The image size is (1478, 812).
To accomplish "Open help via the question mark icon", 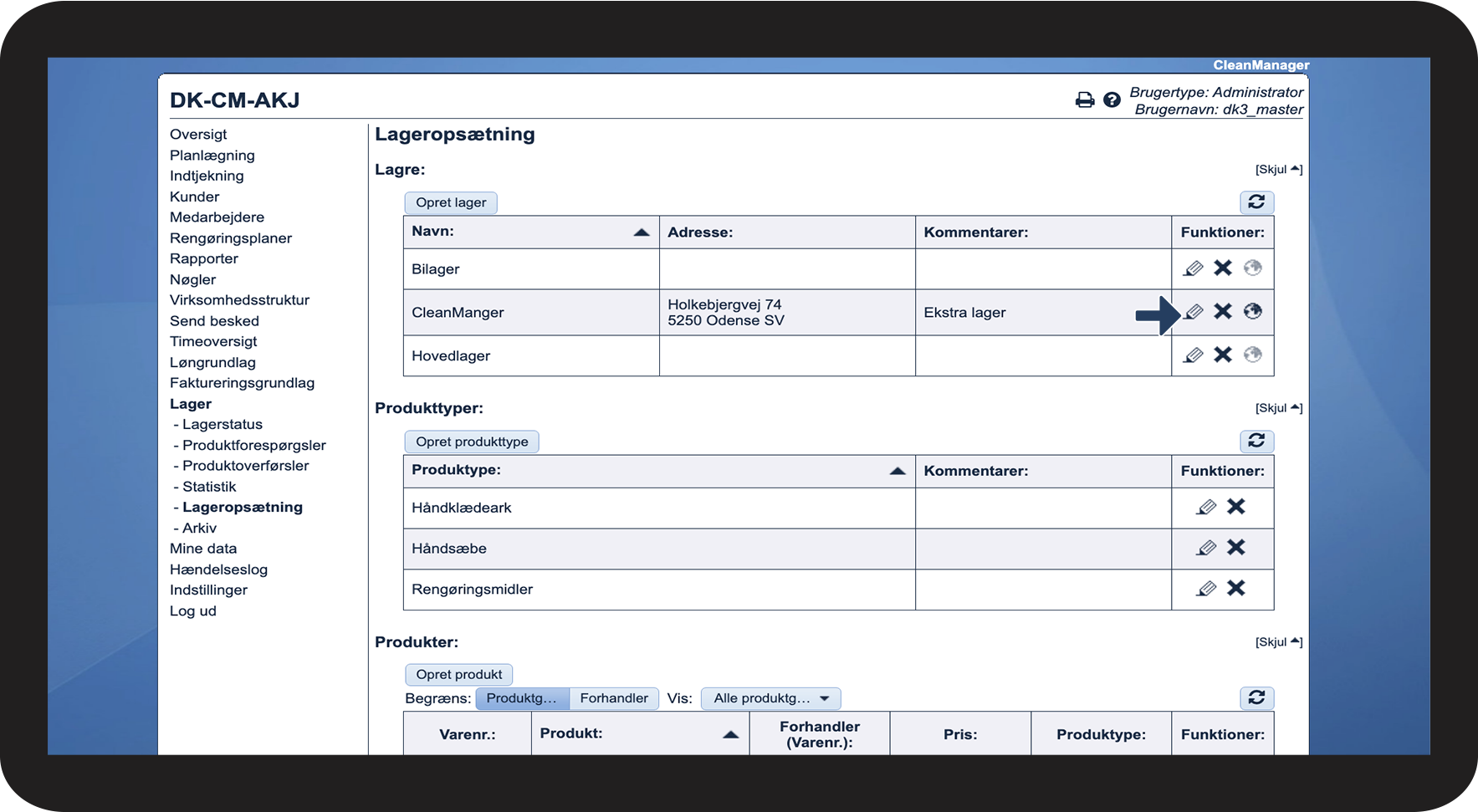I will coord(1112,100).
